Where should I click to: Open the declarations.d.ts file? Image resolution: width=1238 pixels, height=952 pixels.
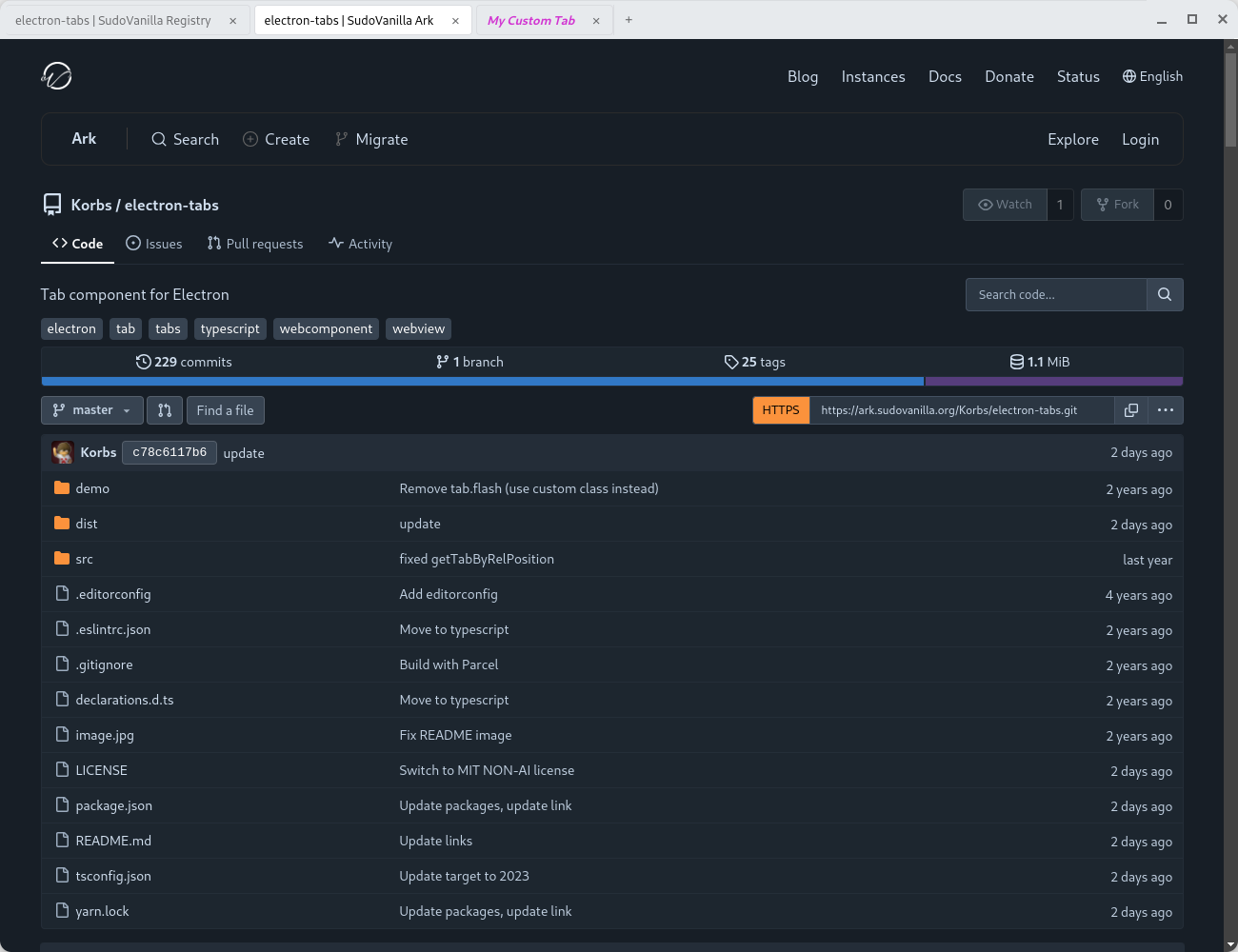point(125,700)
